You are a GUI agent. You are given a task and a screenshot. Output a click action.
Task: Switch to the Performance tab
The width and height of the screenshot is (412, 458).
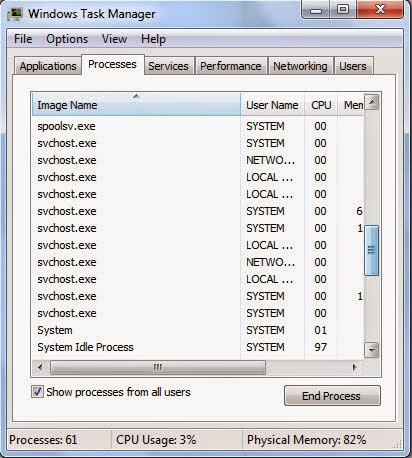coord(231,66)
